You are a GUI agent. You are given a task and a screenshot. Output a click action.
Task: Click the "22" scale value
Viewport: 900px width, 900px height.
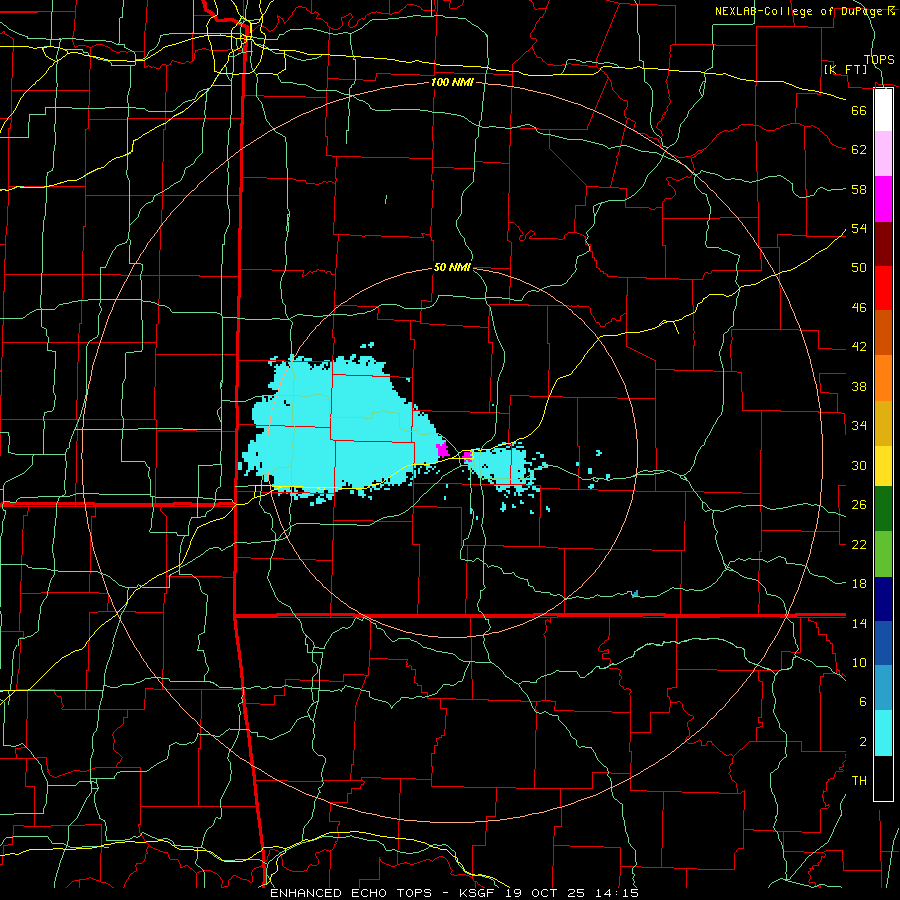[x=859, y=544]
